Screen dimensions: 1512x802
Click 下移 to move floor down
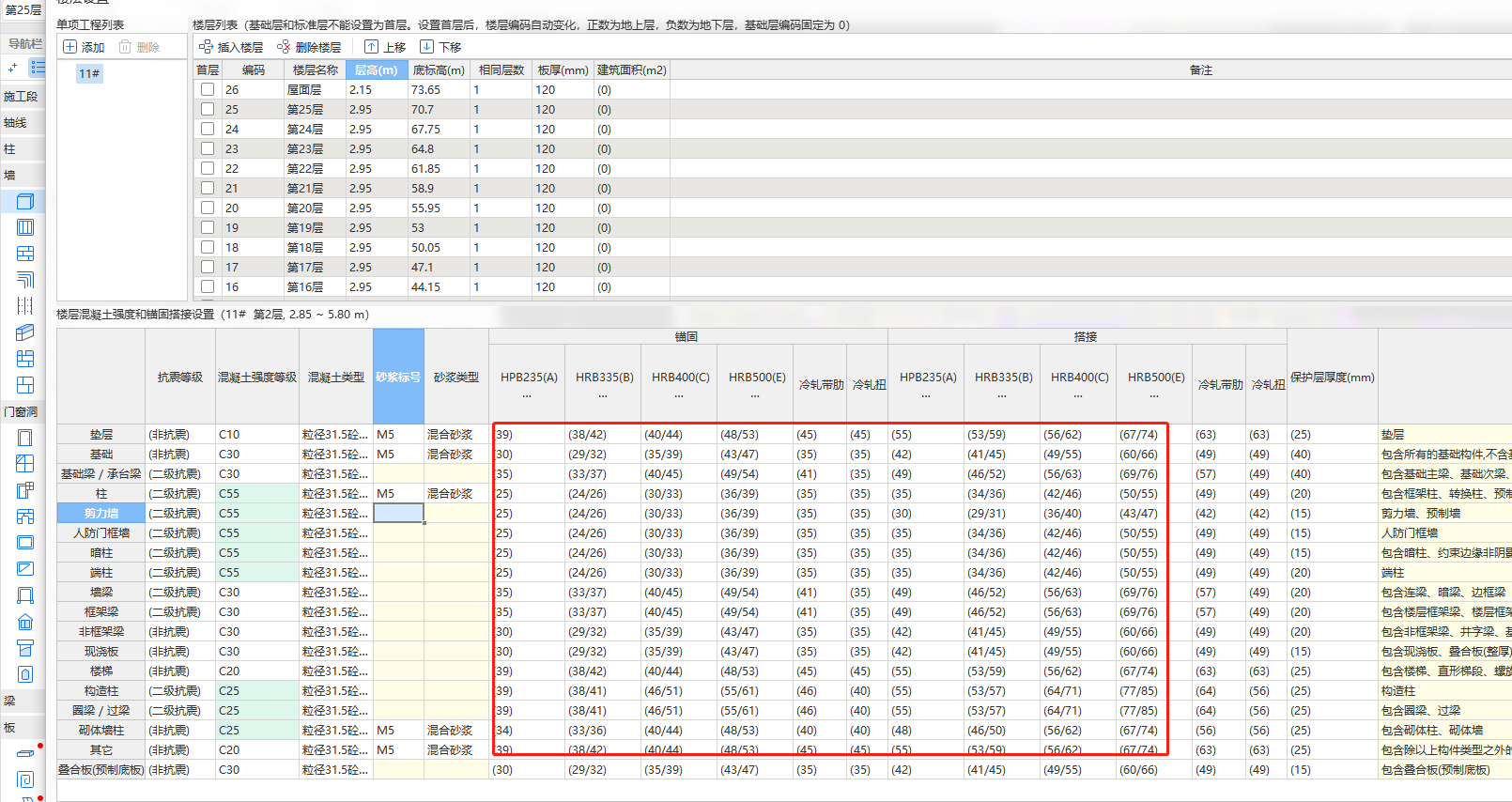point(440,47)
